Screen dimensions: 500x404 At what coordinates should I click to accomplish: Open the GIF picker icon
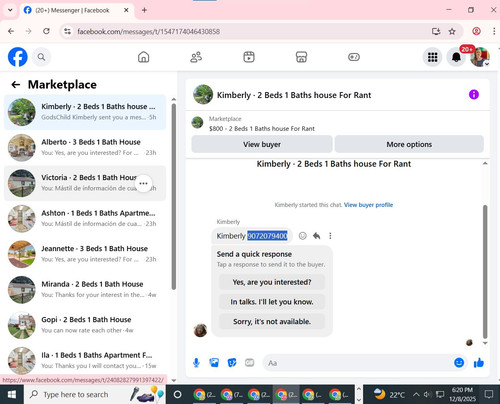pos(249,363)
